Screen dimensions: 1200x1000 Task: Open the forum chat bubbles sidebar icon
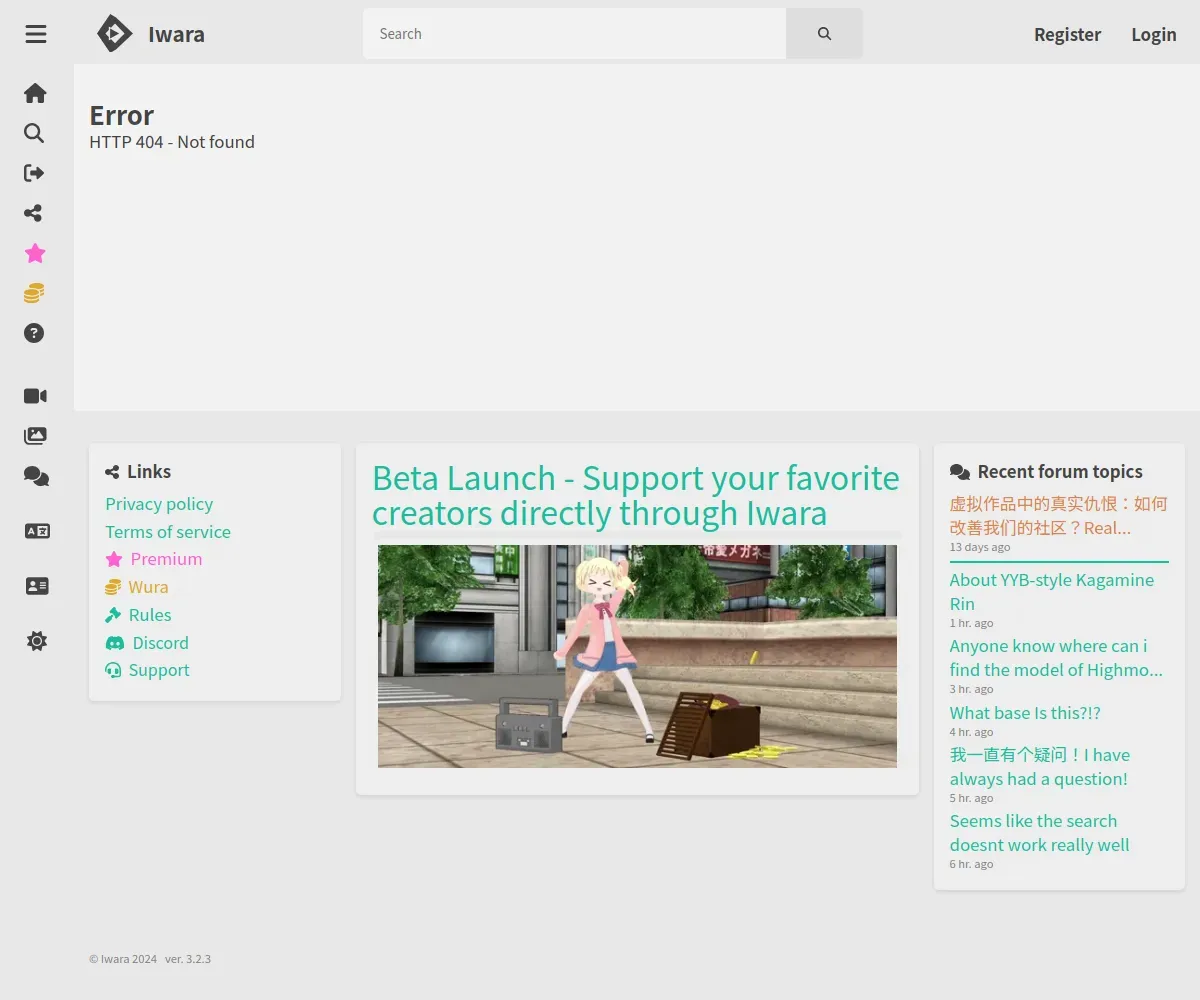point(36,477)
